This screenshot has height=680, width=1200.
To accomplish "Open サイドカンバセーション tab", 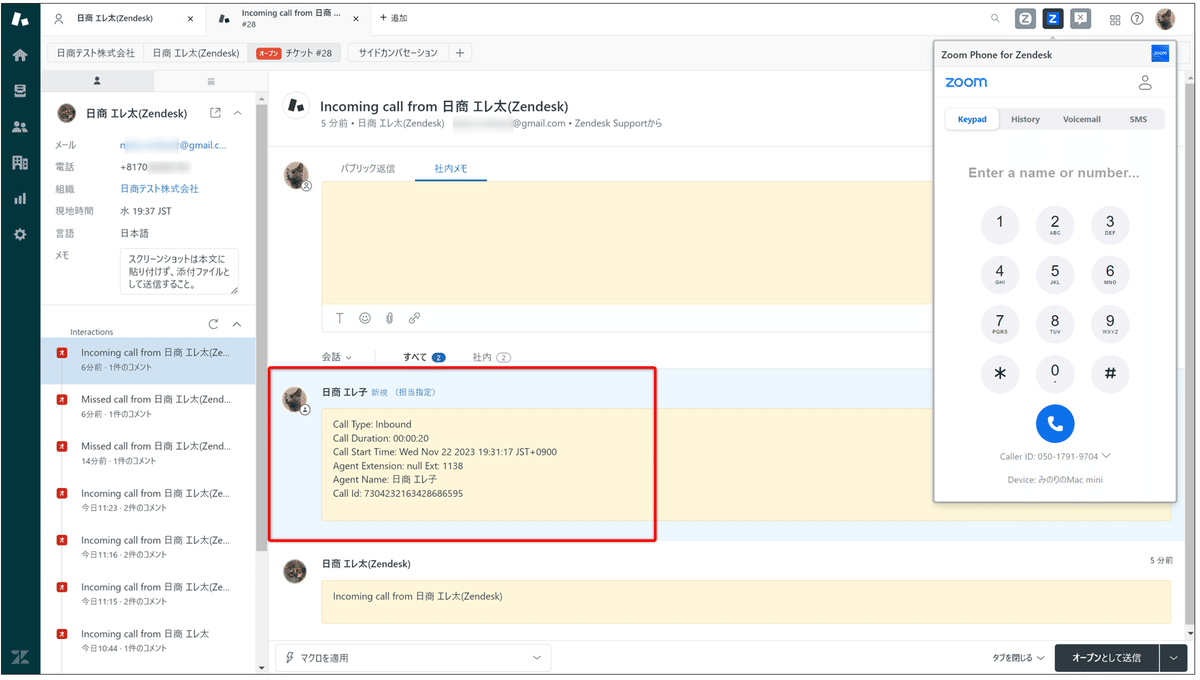I will [399, 53].
